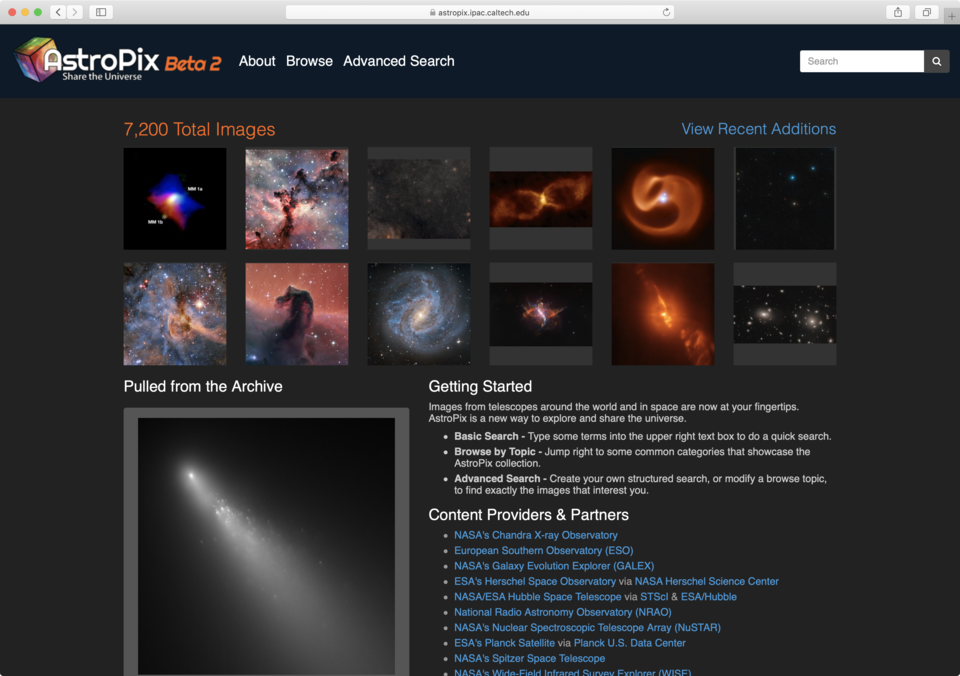Go to Advanced Search page
The image size is (960, 676).
point(398,61)
